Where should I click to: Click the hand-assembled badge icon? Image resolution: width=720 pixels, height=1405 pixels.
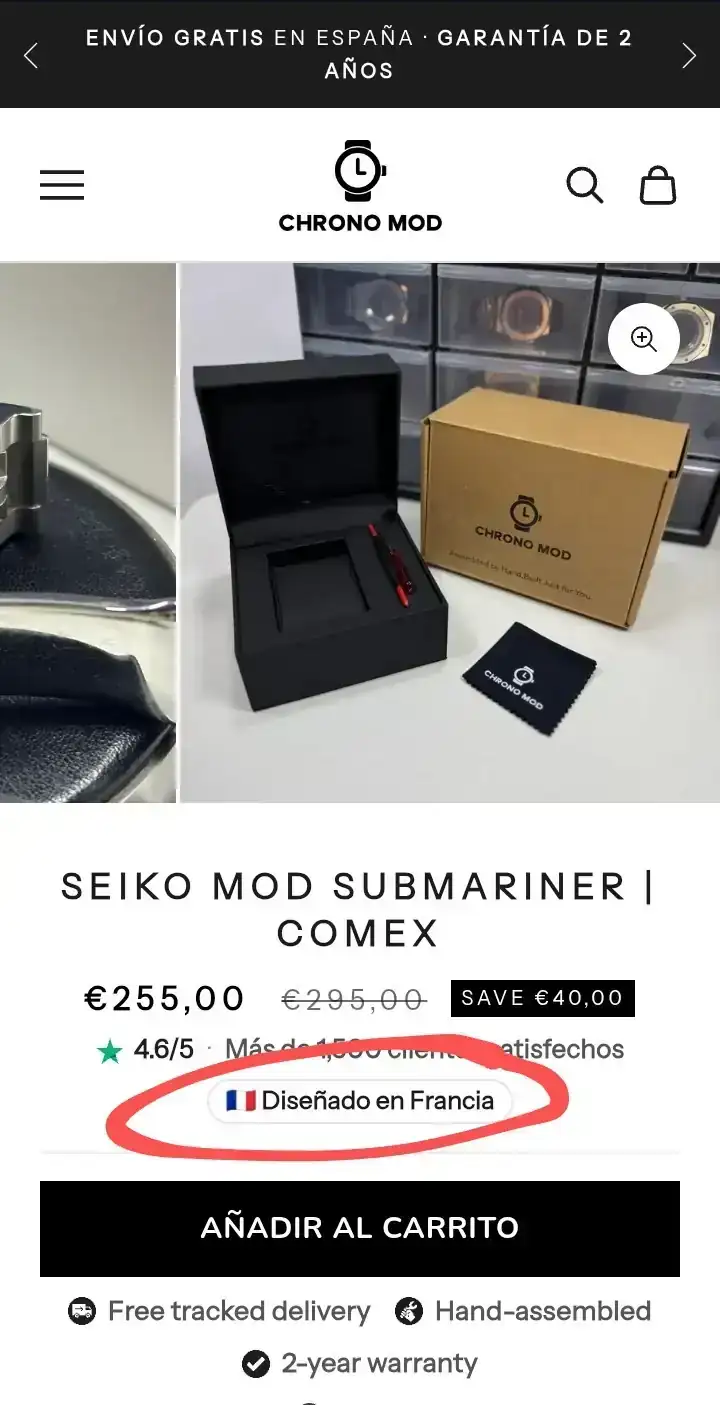click(x=408, y=1311)
